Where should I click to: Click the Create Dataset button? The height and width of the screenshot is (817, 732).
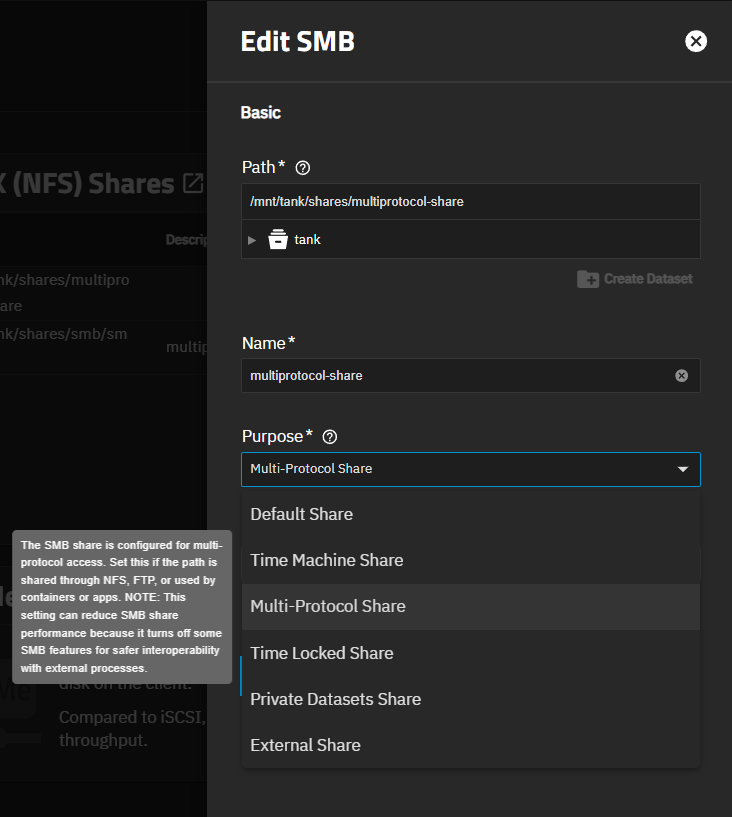pyautogui.click(x=635, y=279)
